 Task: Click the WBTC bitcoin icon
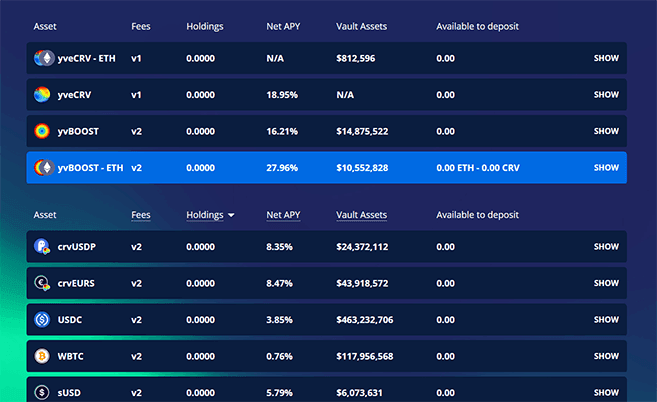(x=42, y=356)
